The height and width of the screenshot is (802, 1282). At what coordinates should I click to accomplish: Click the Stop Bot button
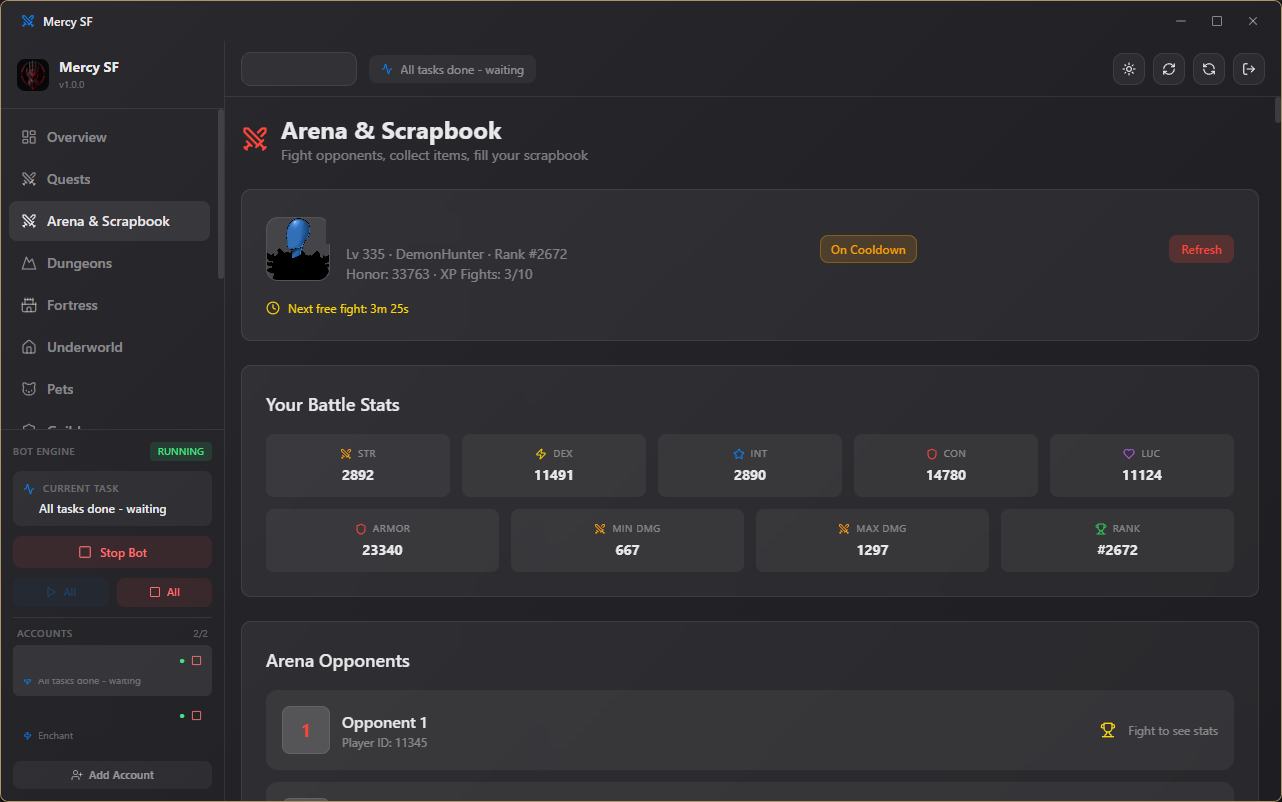click(112, 553)
